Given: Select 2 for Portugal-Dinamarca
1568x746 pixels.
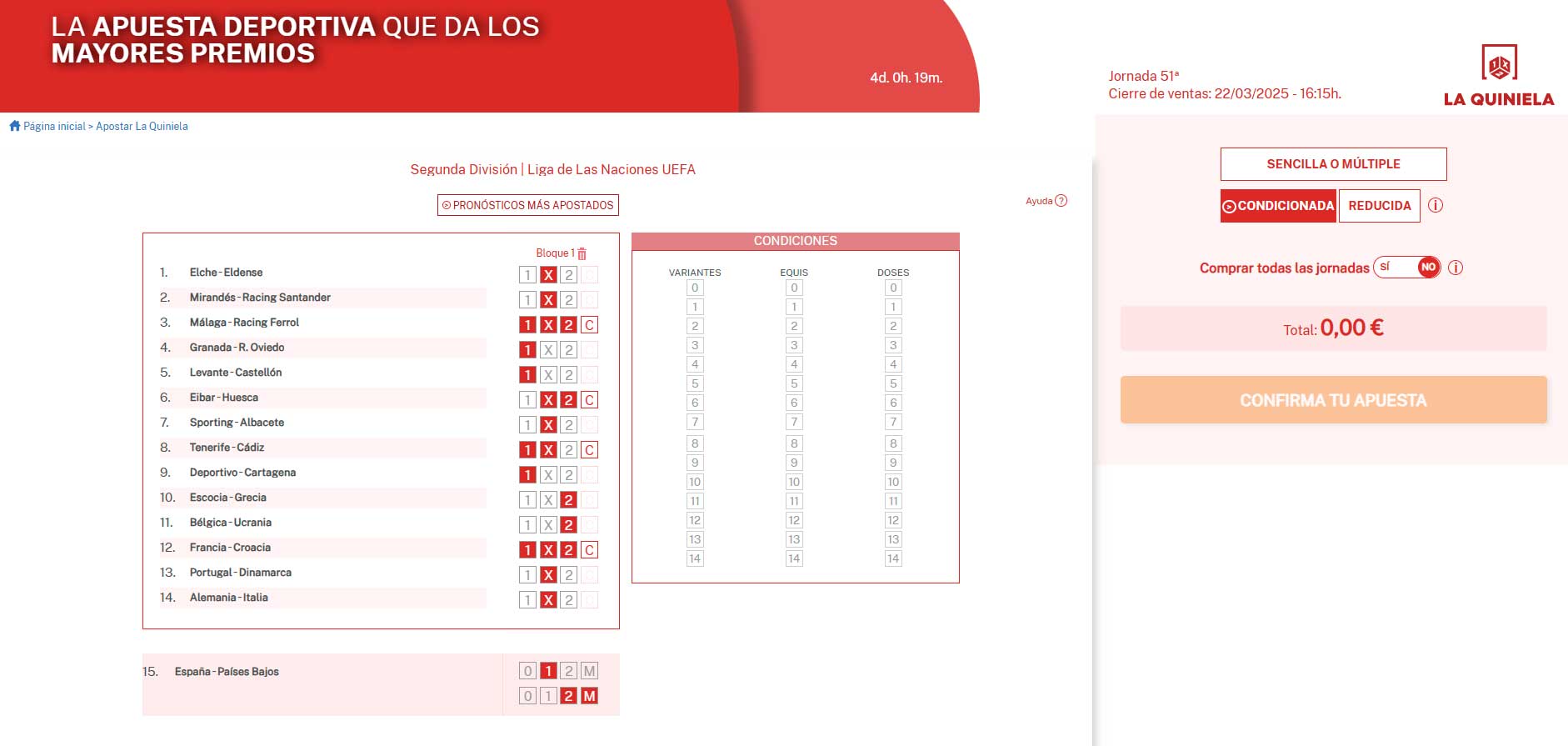Looking at the screenshot, I should (568, 575).
